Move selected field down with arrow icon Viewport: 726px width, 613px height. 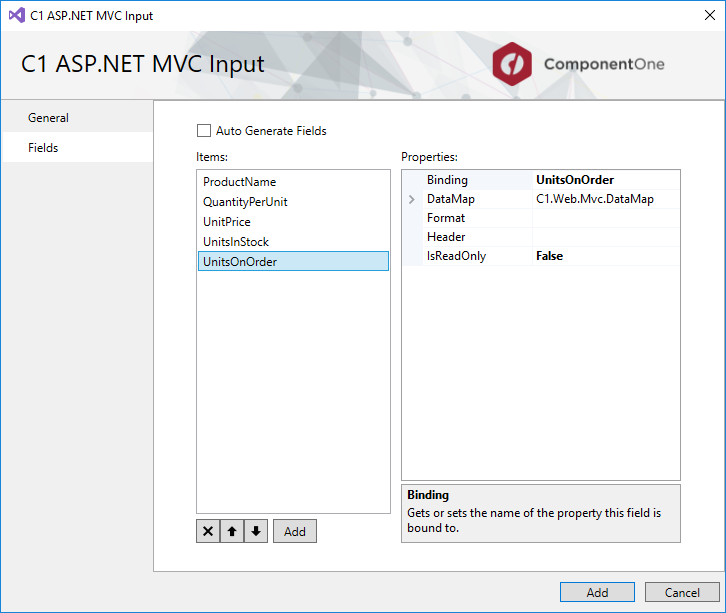[x=256, y=532]
